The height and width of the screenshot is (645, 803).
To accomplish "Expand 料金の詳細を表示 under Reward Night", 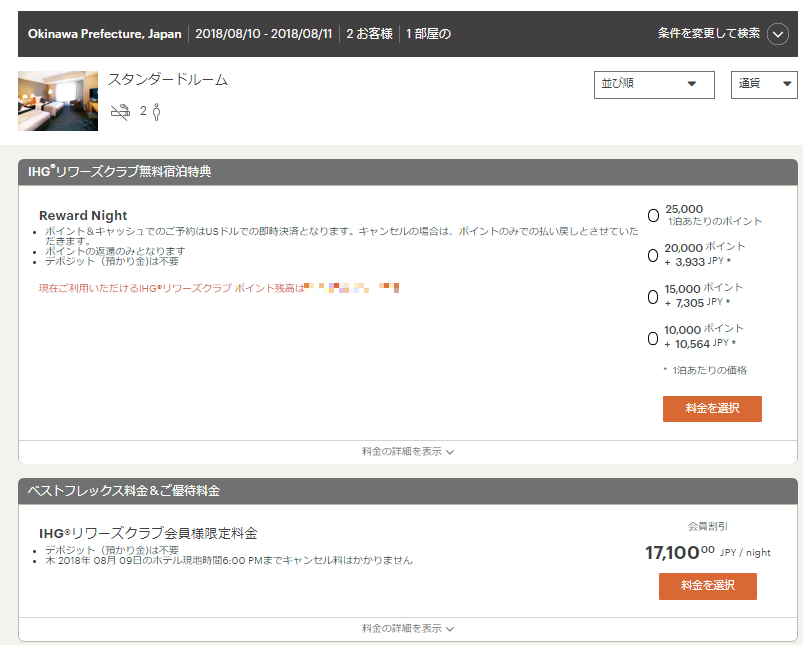I will (408, 452).
